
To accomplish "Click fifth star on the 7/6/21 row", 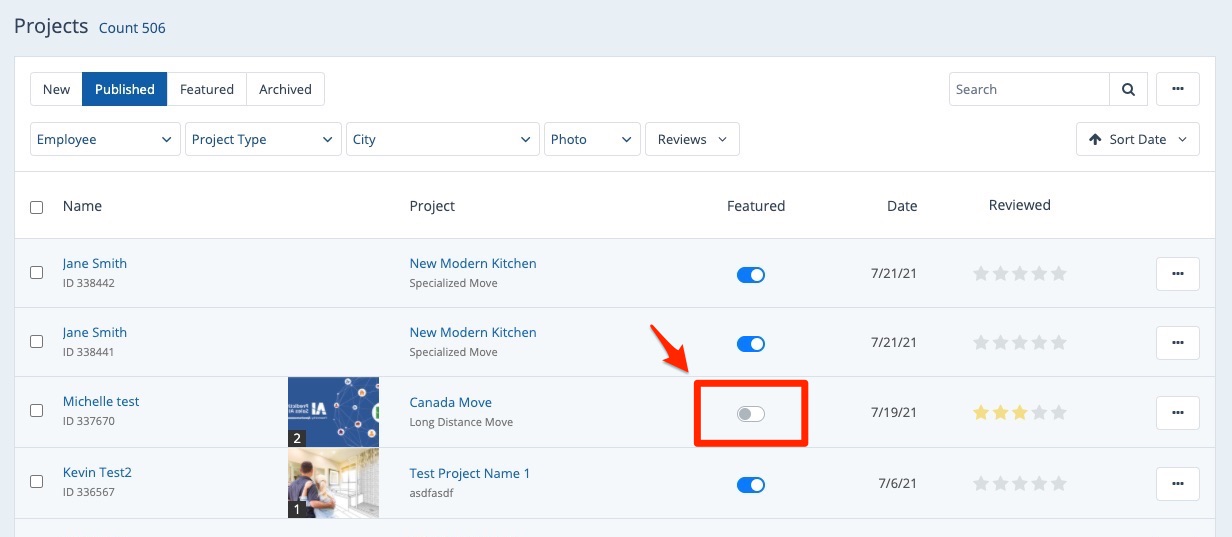I will point(1059,484).
